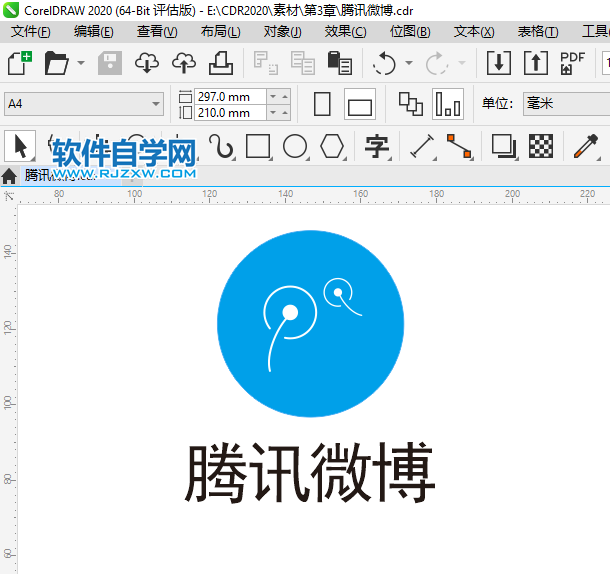
Task: Set page orientation to landscape
Action: (360, 104)
